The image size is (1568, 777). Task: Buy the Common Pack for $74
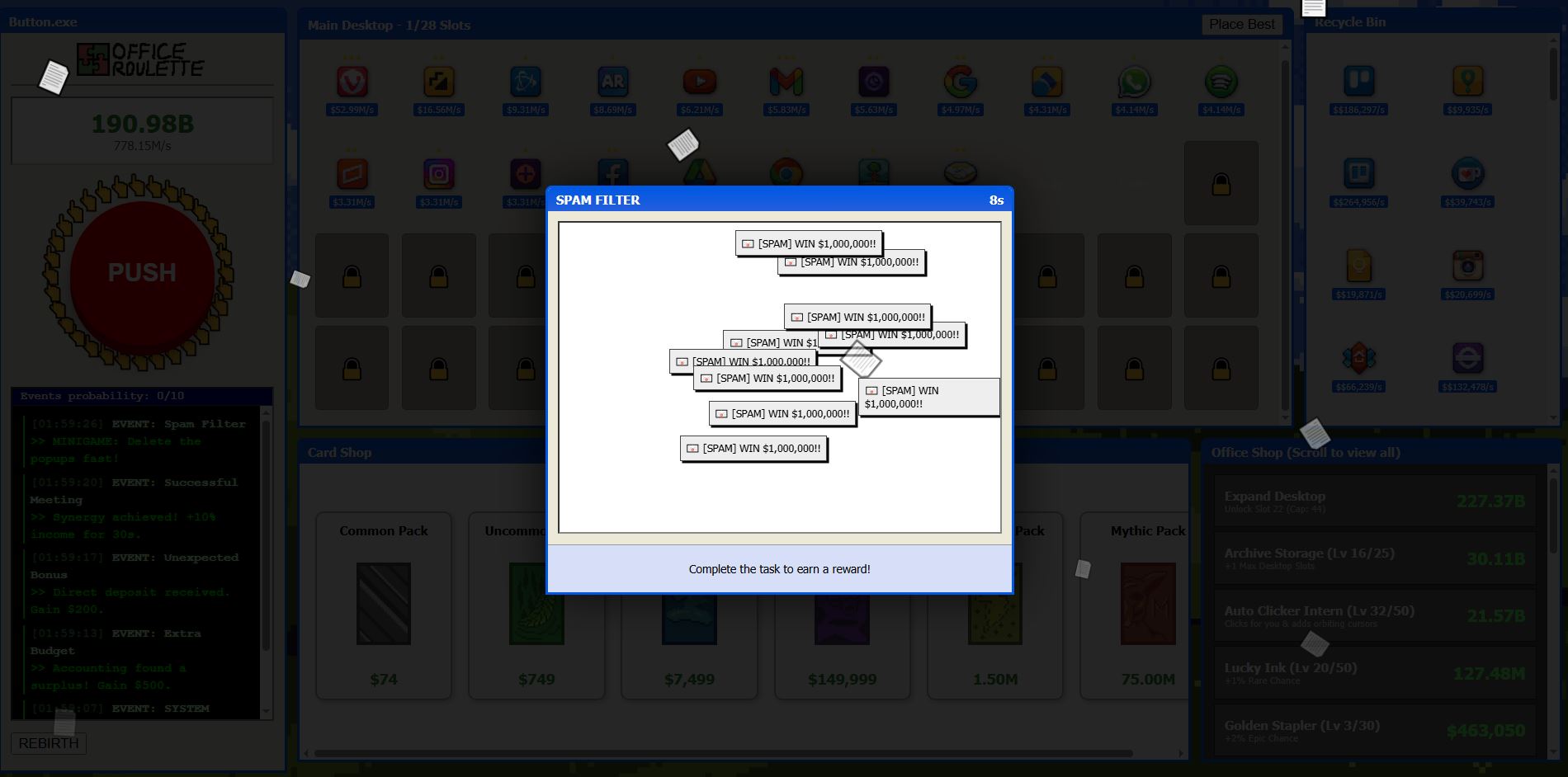(x=384, y=606)
